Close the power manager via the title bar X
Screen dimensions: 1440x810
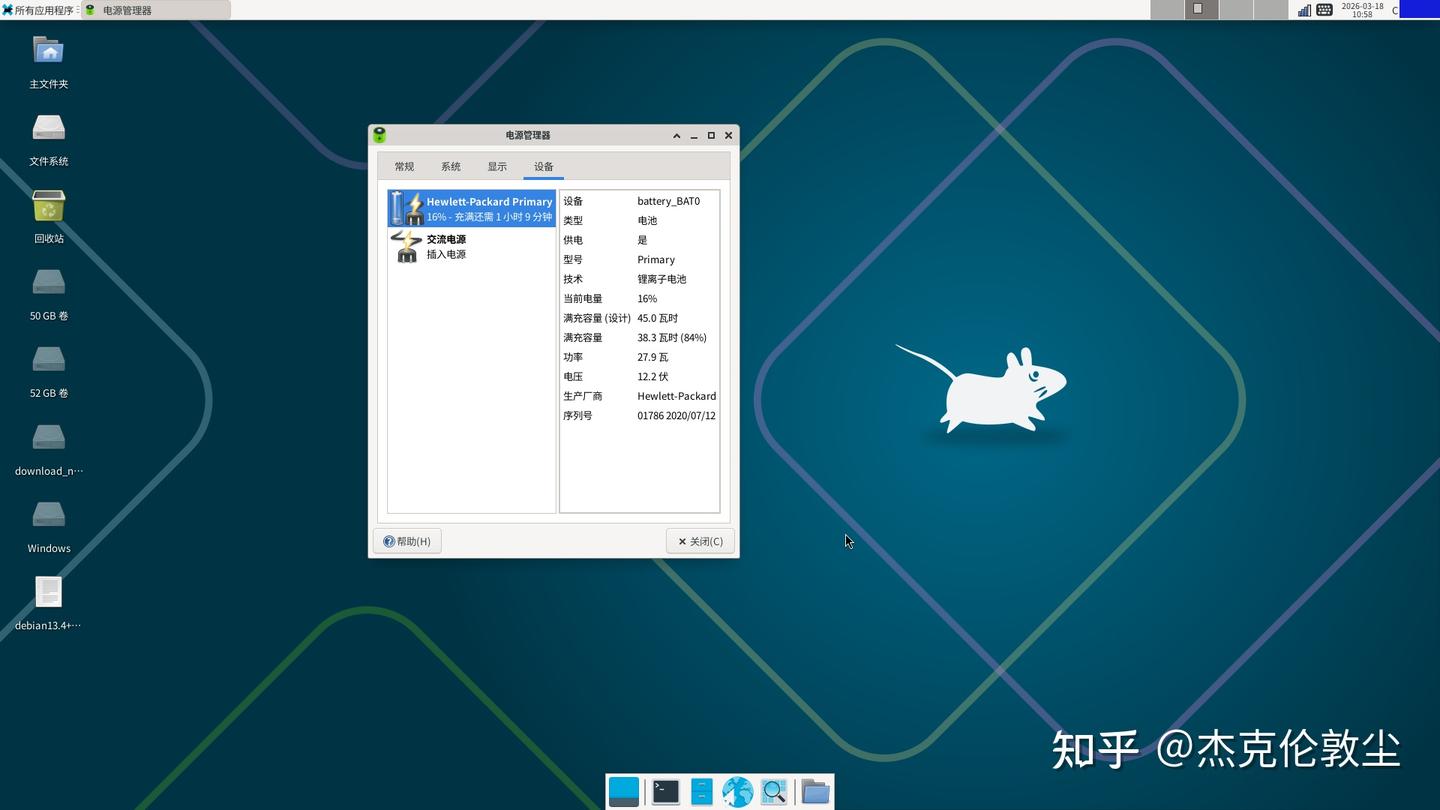[x=728, y=136]
